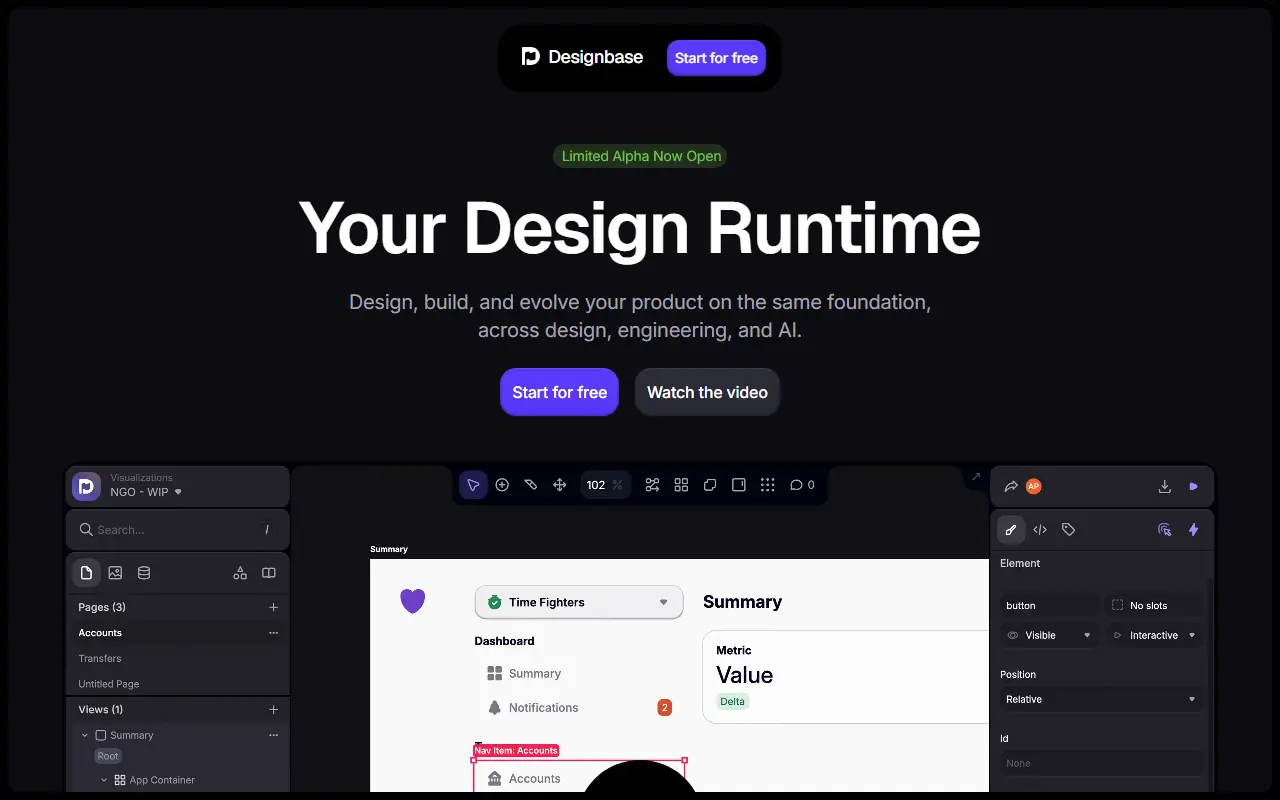Click the shapes components icon
Viewport: 1280px width, 800px height.
point(240,573)
